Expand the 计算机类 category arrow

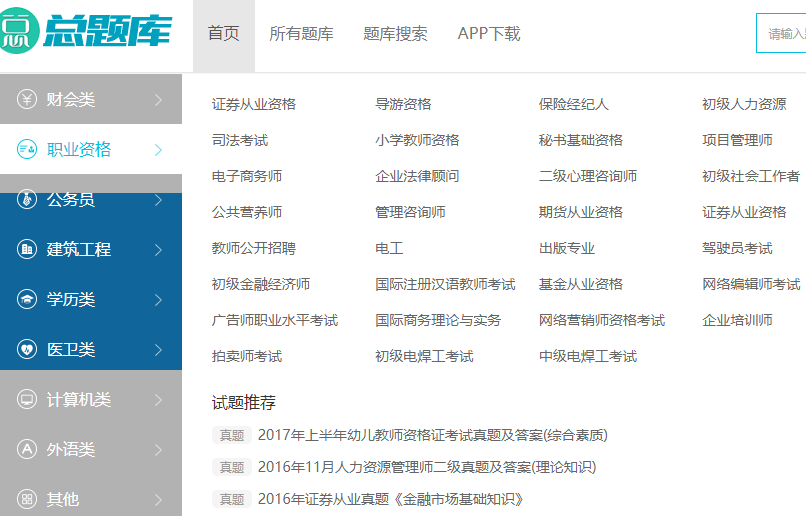(158, 399)
